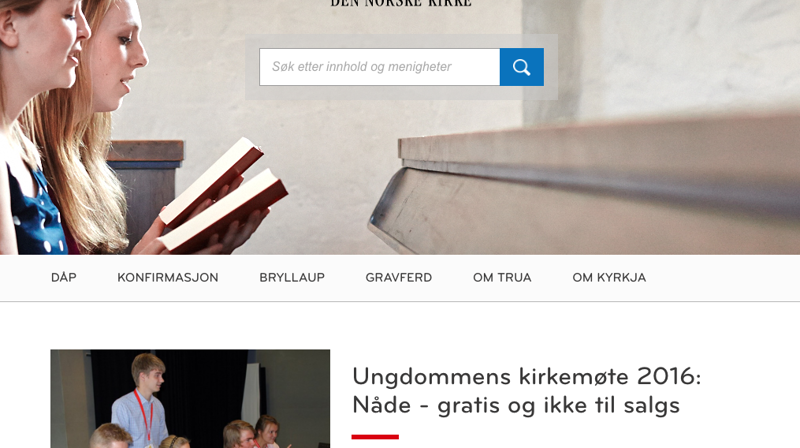Click the red accent line under headline
Viewport: 800px width, 448px height.
(x=375, y=437)
